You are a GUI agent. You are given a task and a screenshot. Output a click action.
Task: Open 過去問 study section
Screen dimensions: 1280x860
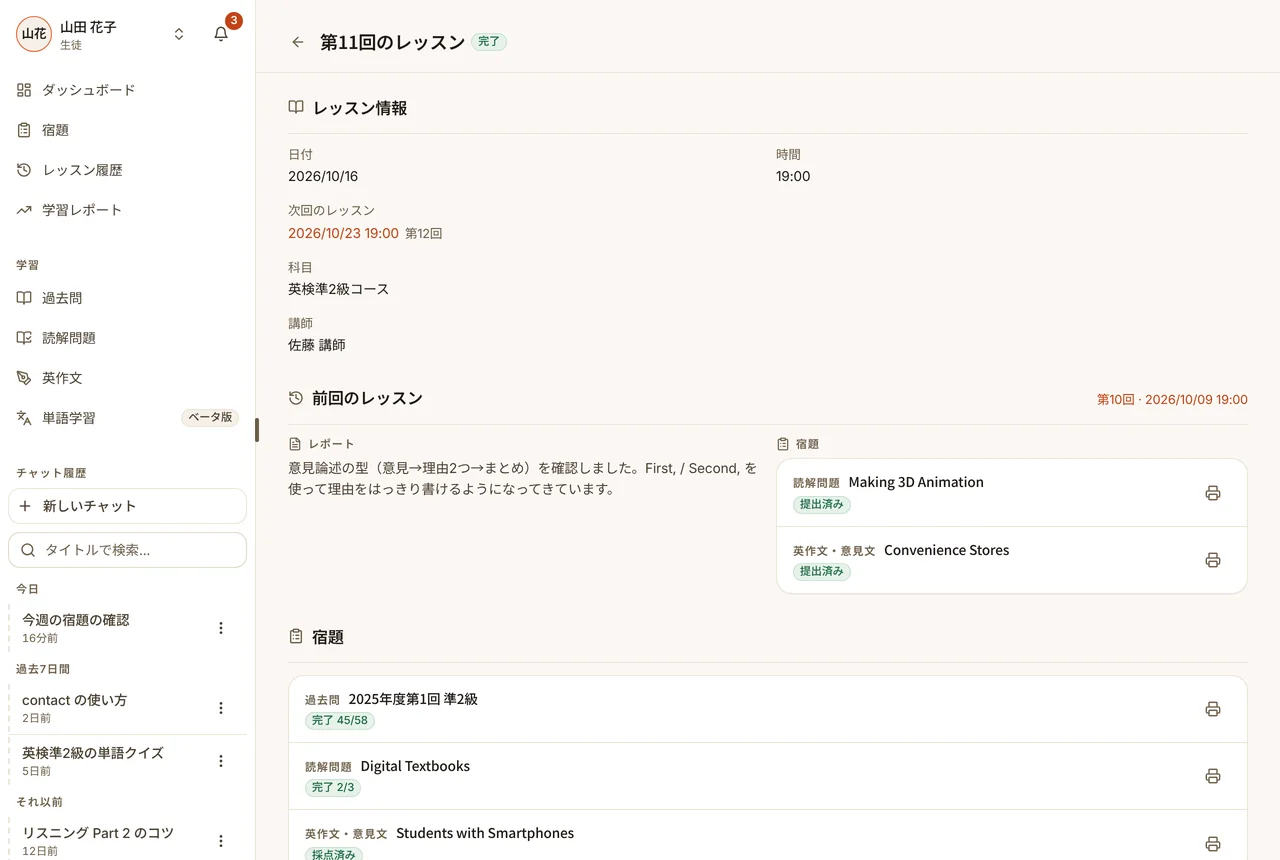click(127, 298)
